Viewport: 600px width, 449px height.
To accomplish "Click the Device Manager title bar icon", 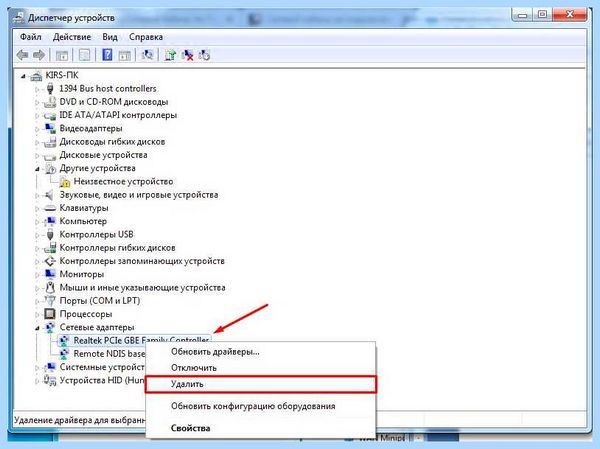I will tap(19, 18).
